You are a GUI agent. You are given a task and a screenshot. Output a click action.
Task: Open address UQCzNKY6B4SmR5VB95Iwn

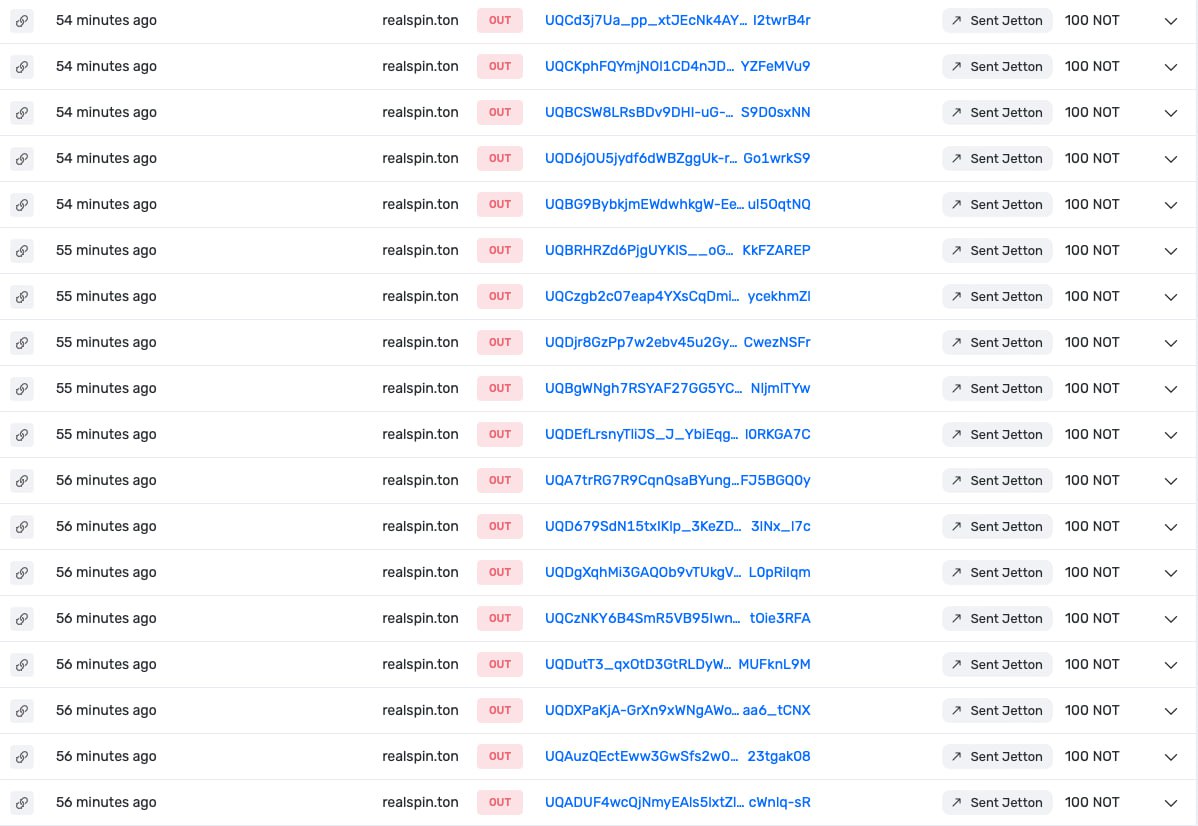pyautogui.click(x=678, y=618)
